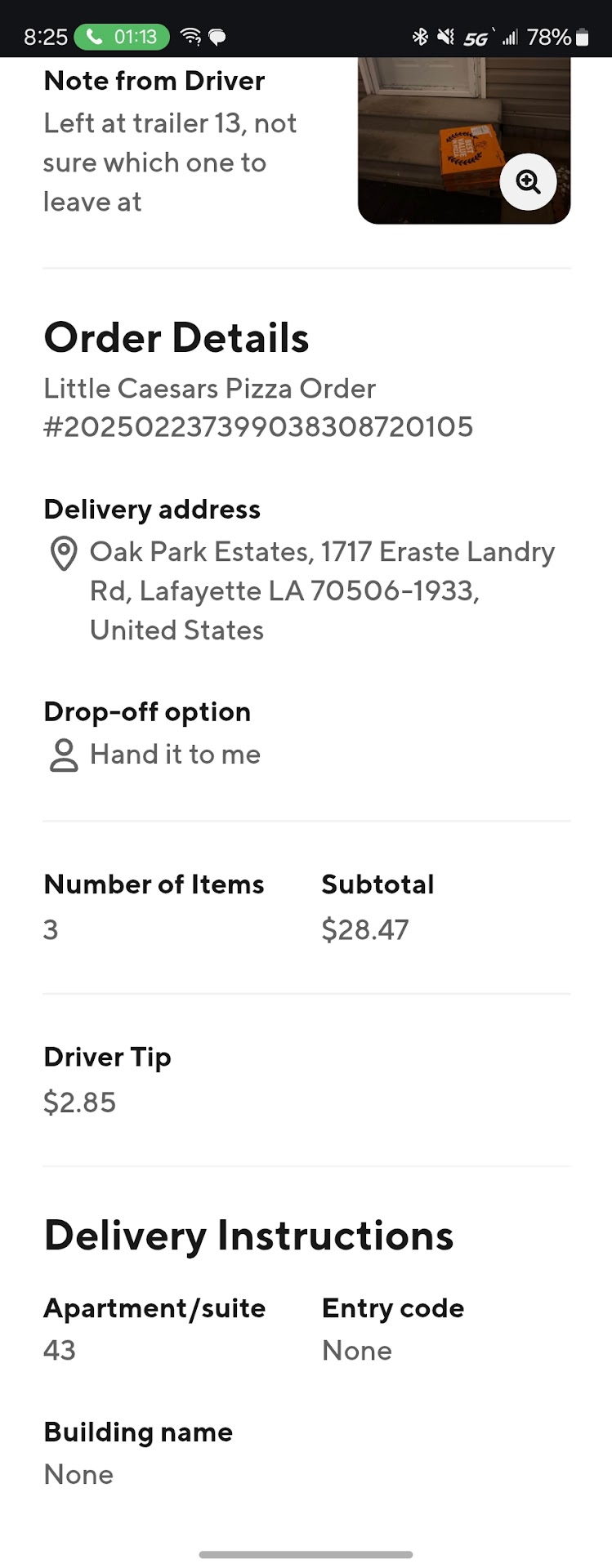
Task: Tap the Apartment/suite value 43
Action: pos(60,1350)
